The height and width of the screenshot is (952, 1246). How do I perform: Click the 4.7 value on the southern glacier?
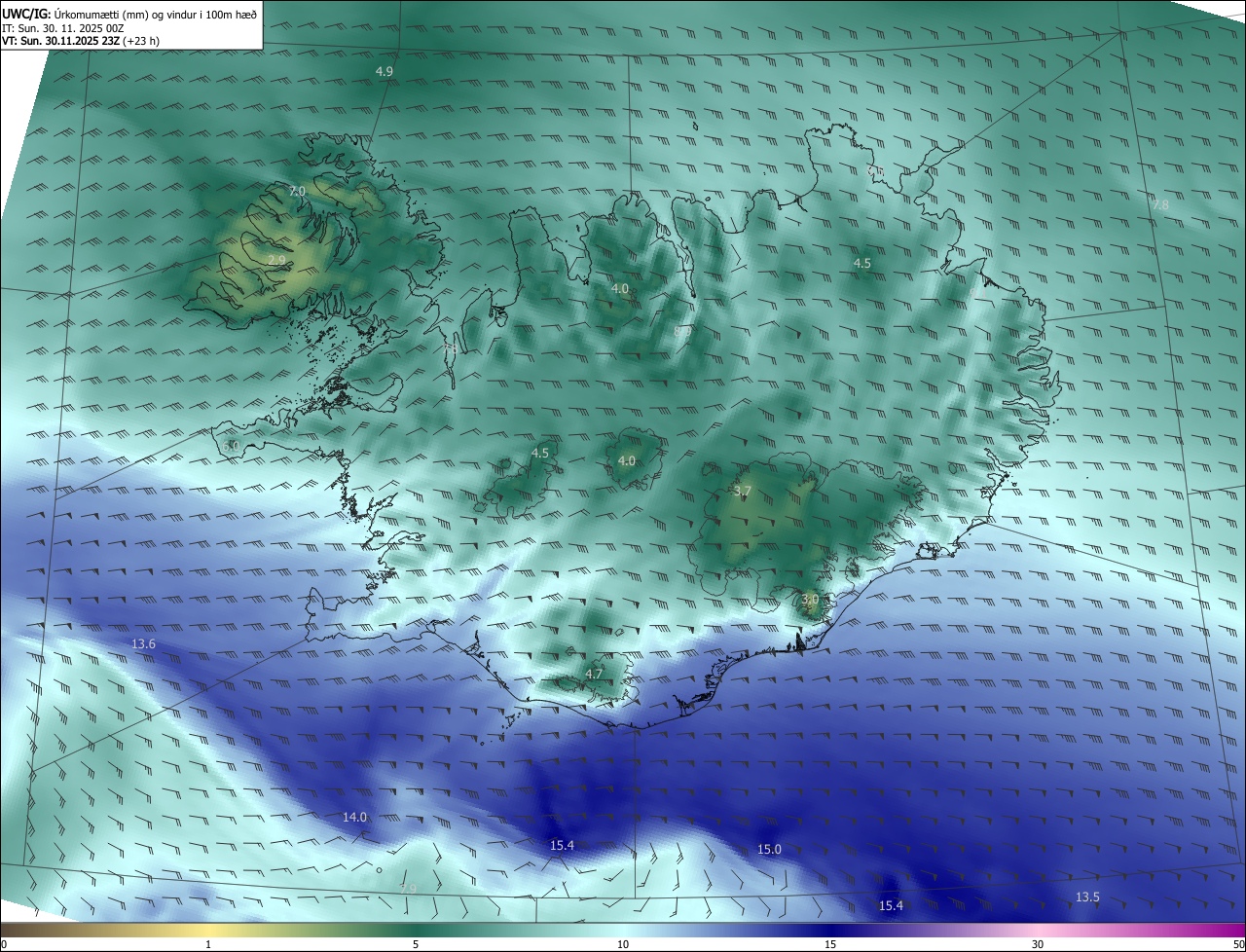pos(595,674)
